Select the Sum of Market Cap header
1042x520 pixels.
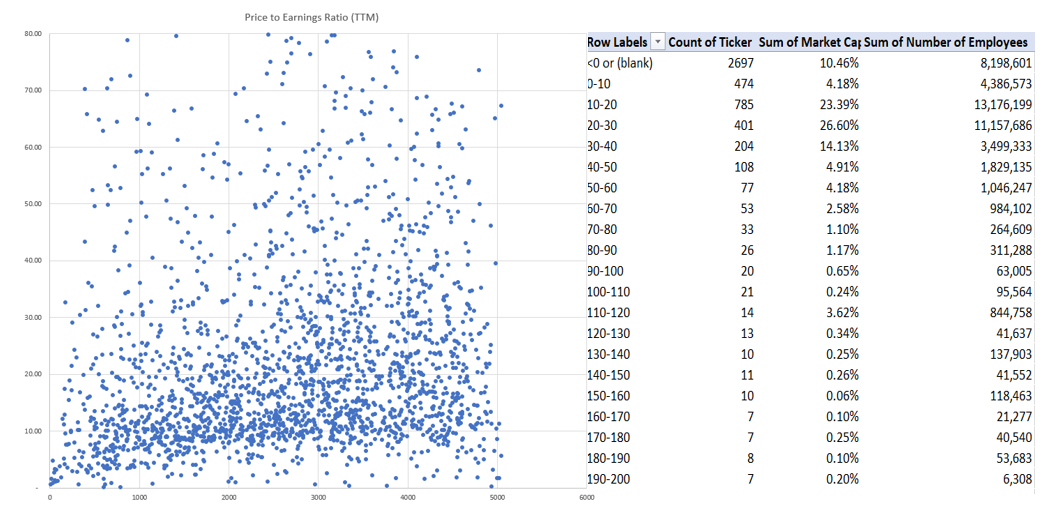(x=809, y=42)
